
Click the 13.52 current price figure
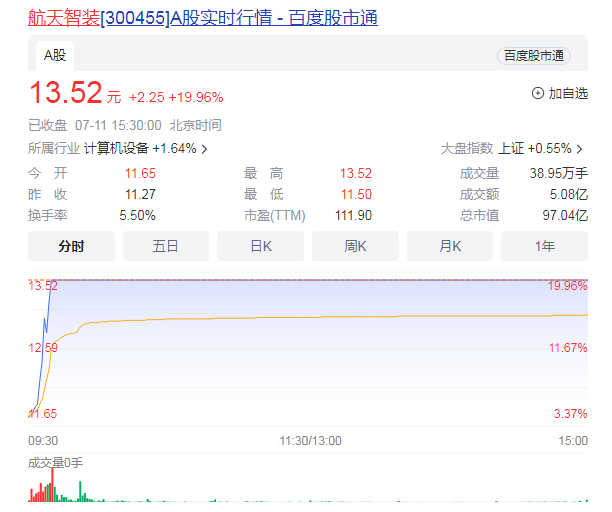[66, 94]
